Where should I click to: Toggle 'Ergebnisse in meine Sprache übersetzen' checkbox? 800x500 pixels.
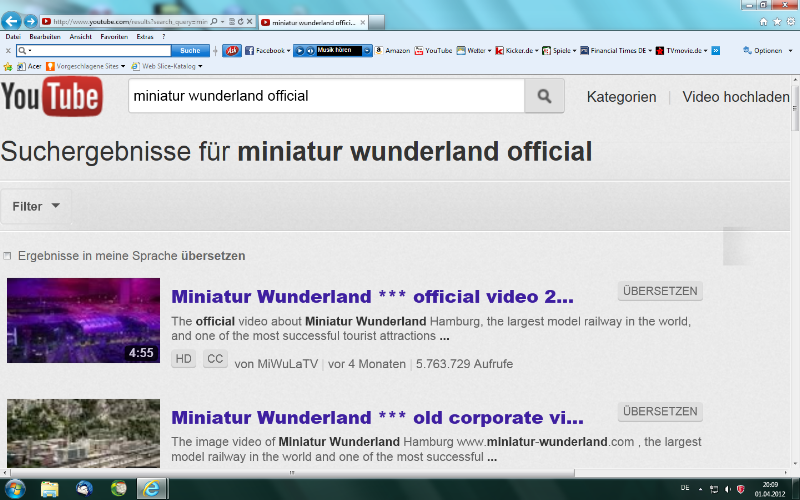[x=8, y=256]
